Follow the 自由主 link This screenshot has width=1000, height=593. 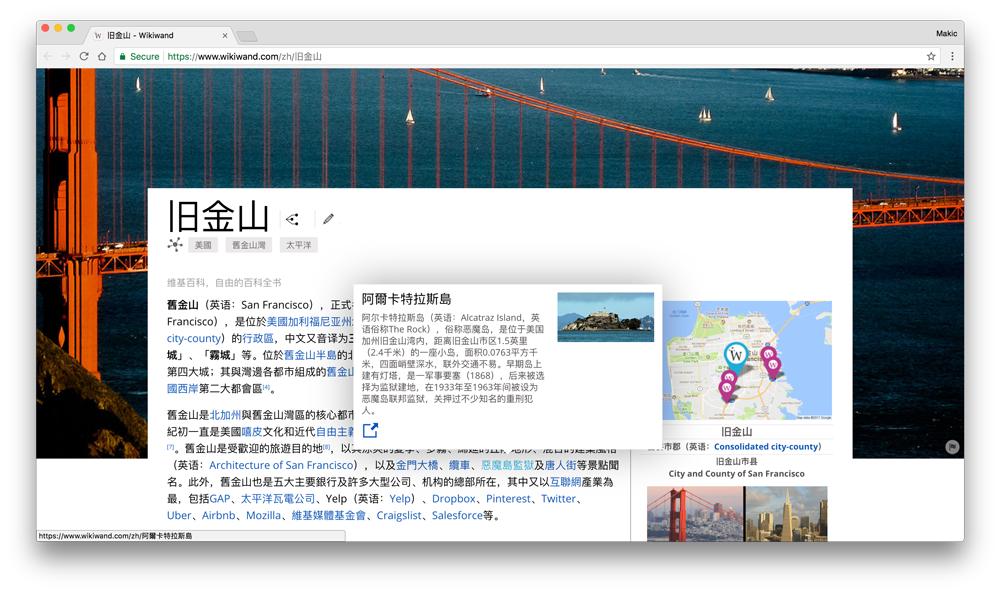click(x=335, y=431)
